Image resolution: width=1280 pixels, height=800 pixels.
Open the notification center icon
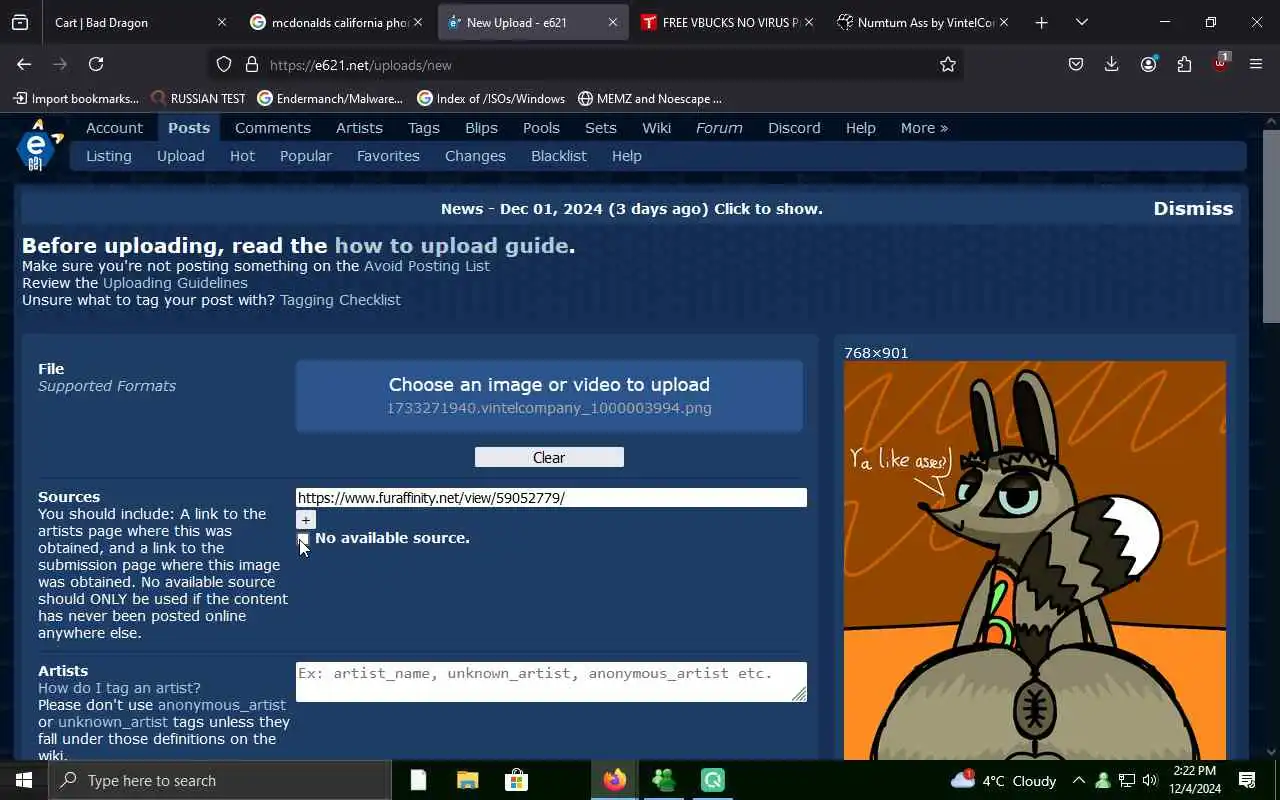coord(1247,780)
